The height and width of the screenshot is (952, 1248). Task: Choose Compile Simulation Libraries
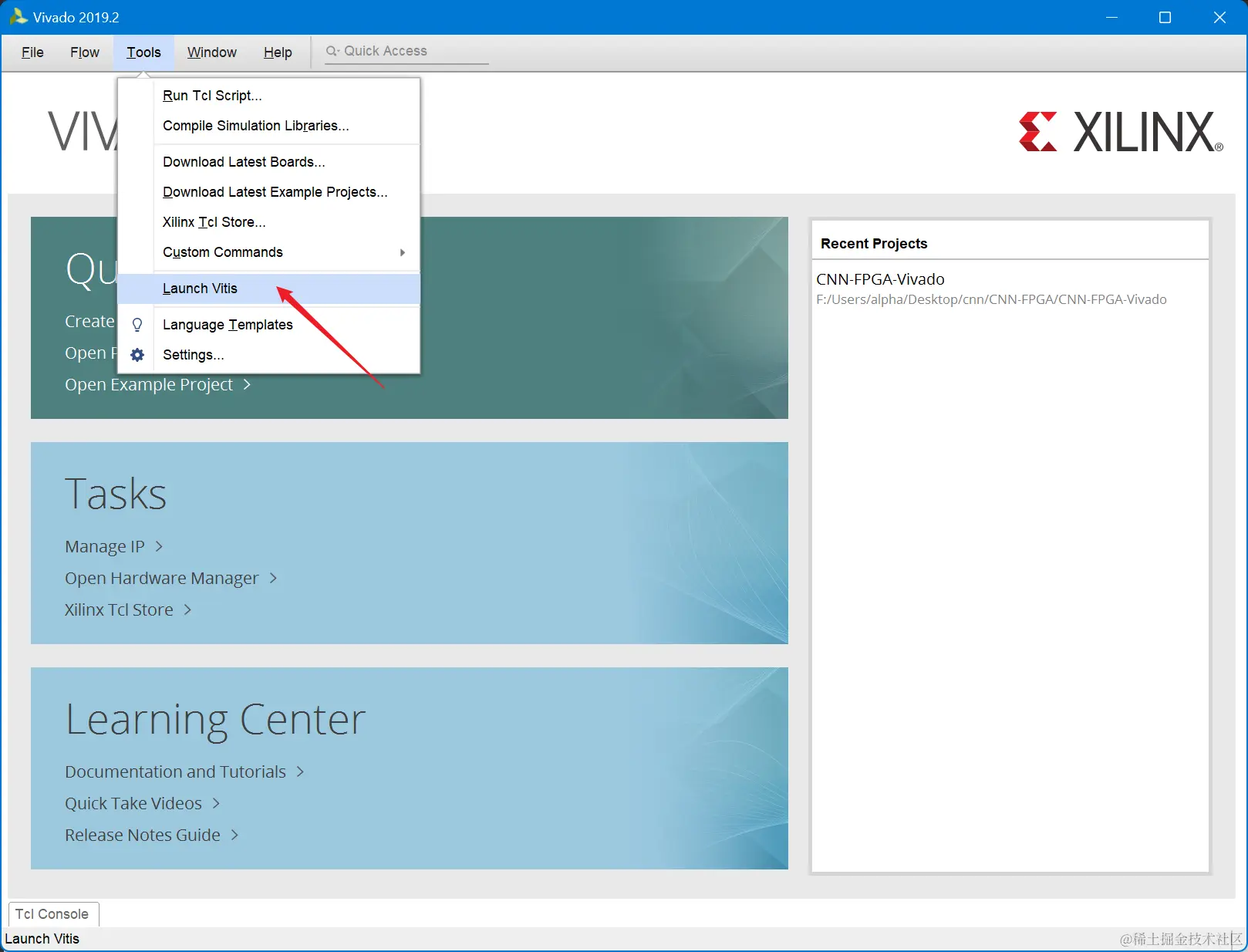point(269,126)
